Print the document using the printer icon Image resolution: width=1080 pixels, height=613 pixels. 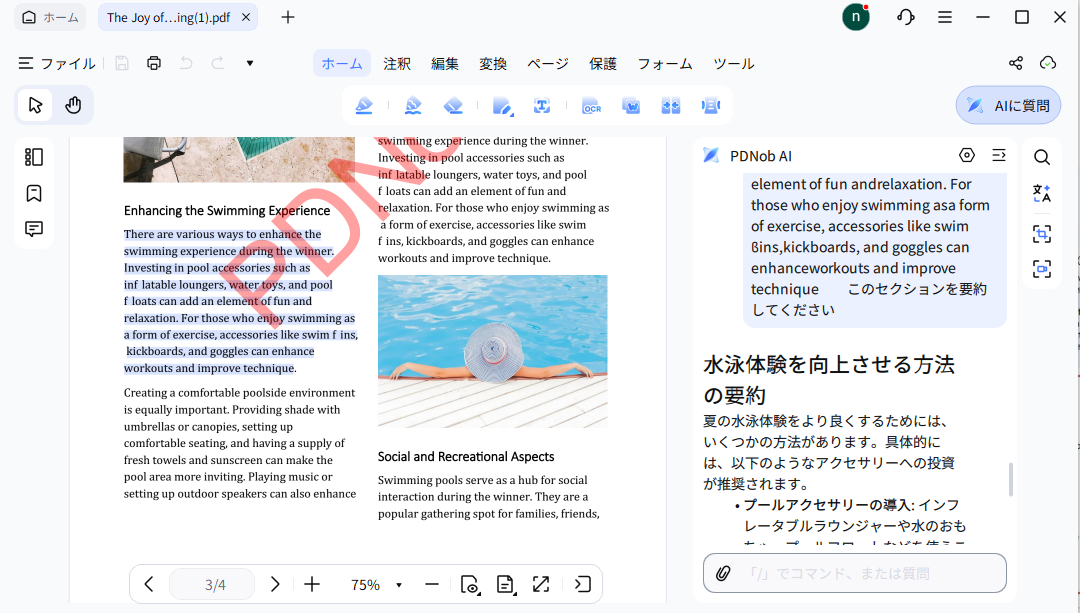154,63
